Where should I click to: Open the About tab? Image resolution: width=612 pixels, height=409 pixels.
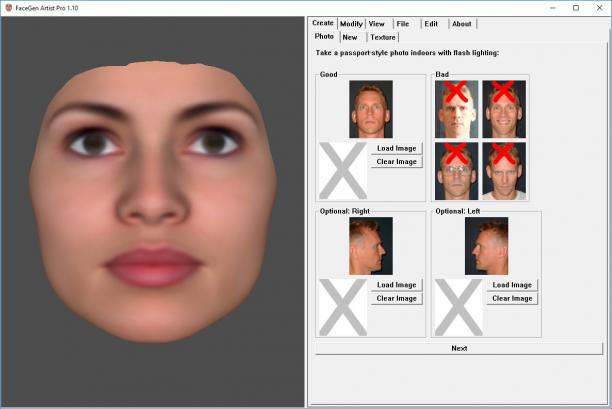(462, 24)
